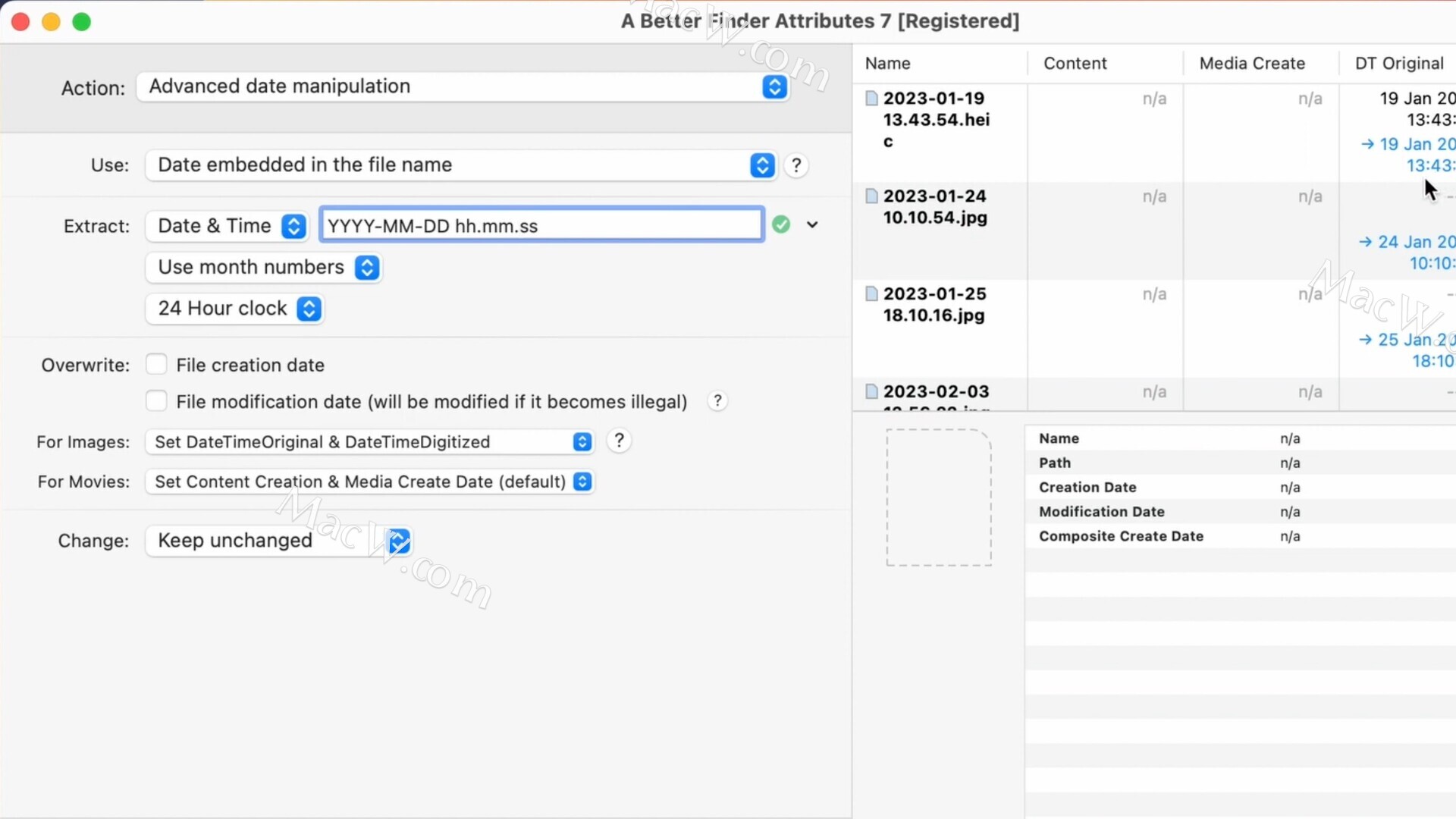1456x819 pixels.
Task: Enable File modification date checkbox
Action: [156, 401]
